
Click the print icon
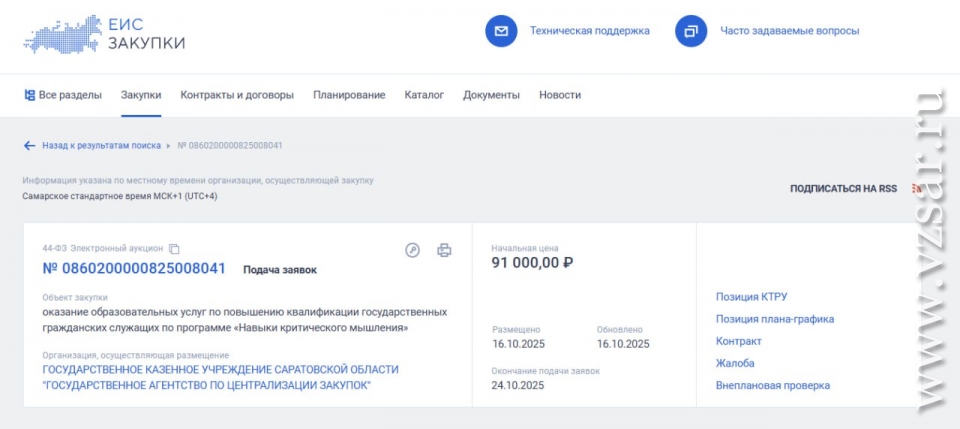coord(444,250)
